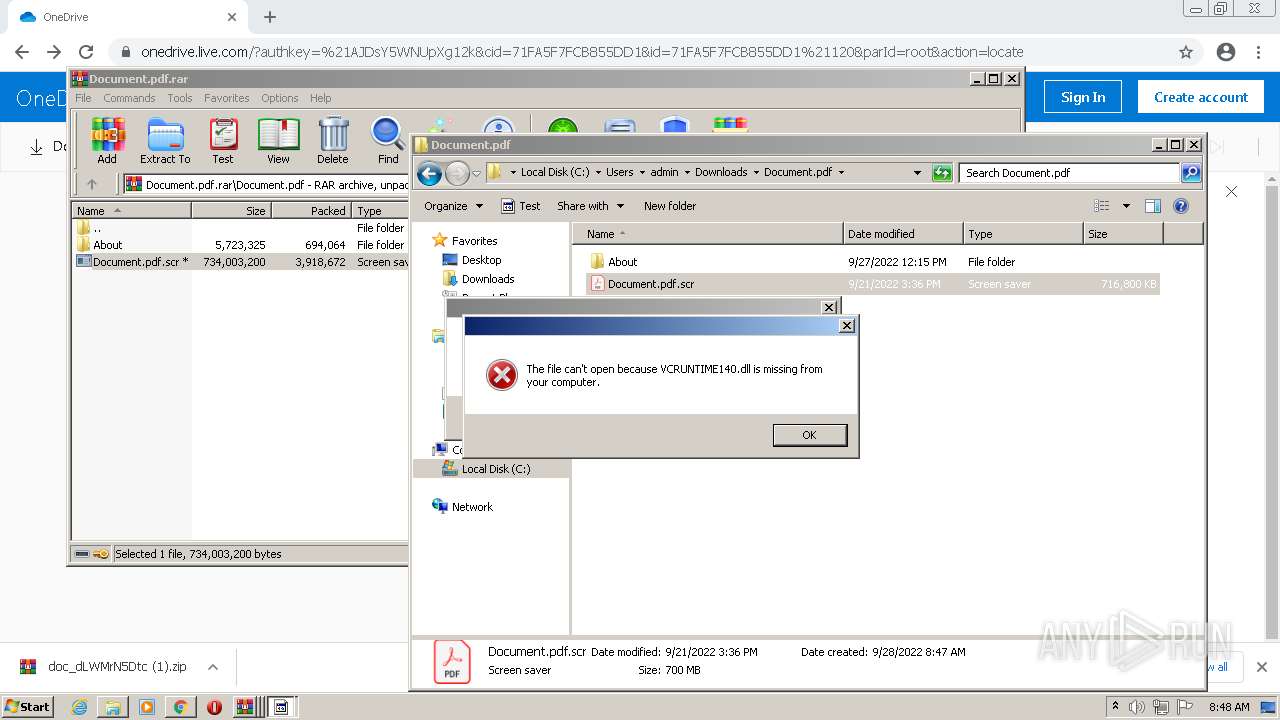Click Explorer's Forward button
The height and width of the screenshot is (720, 1280).
click(x=457, y=173)
